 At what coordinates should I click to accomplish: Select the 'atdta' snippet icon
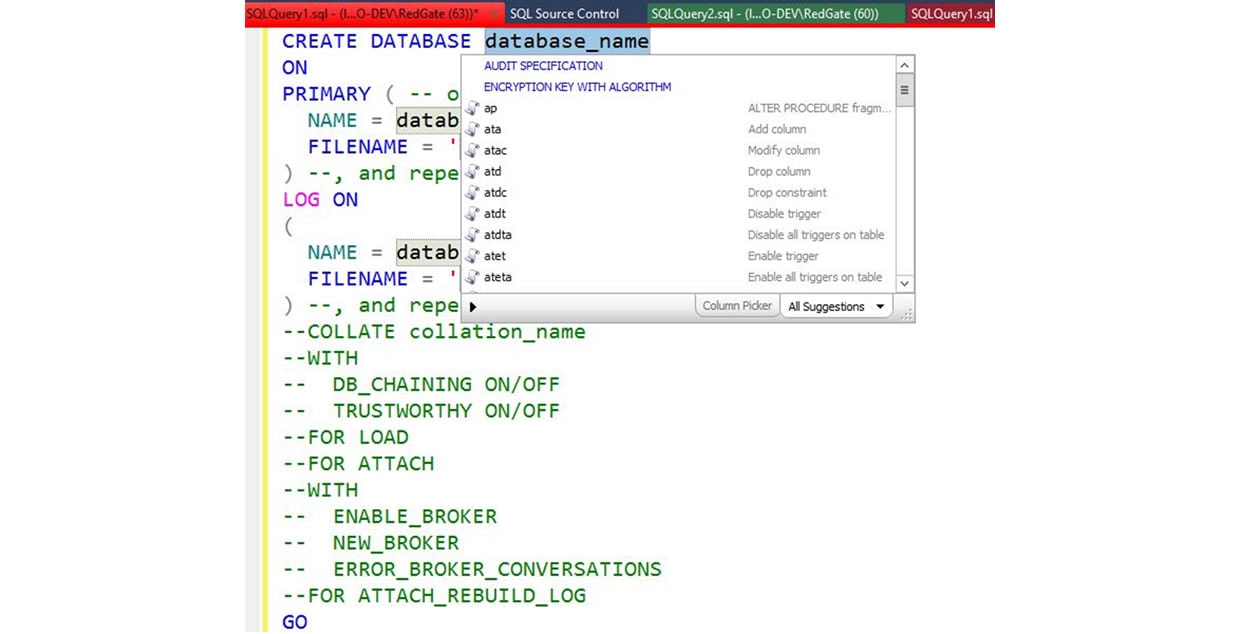pos(473,235)
